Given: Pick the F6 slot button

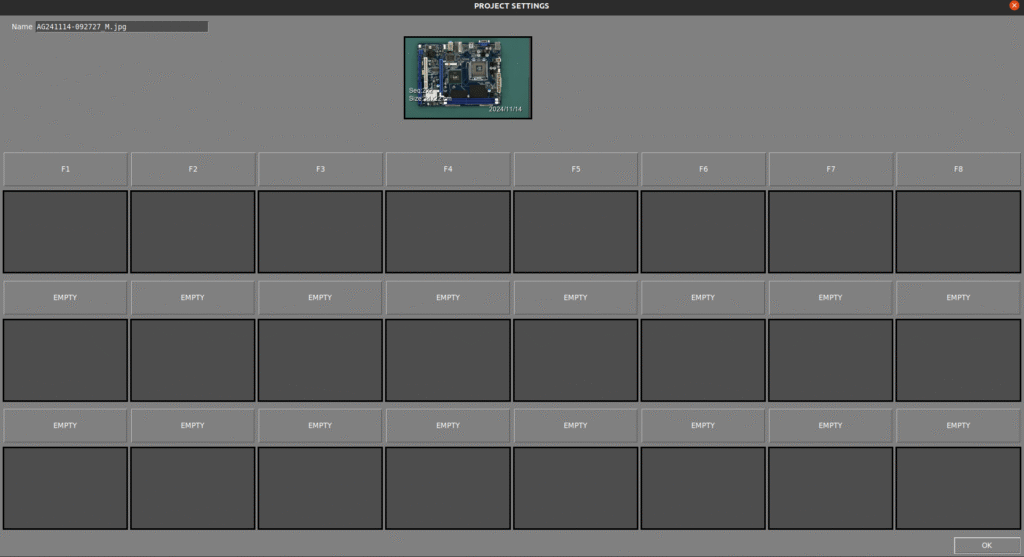Looking at the screenshot, I should click(x=703, y=169).
